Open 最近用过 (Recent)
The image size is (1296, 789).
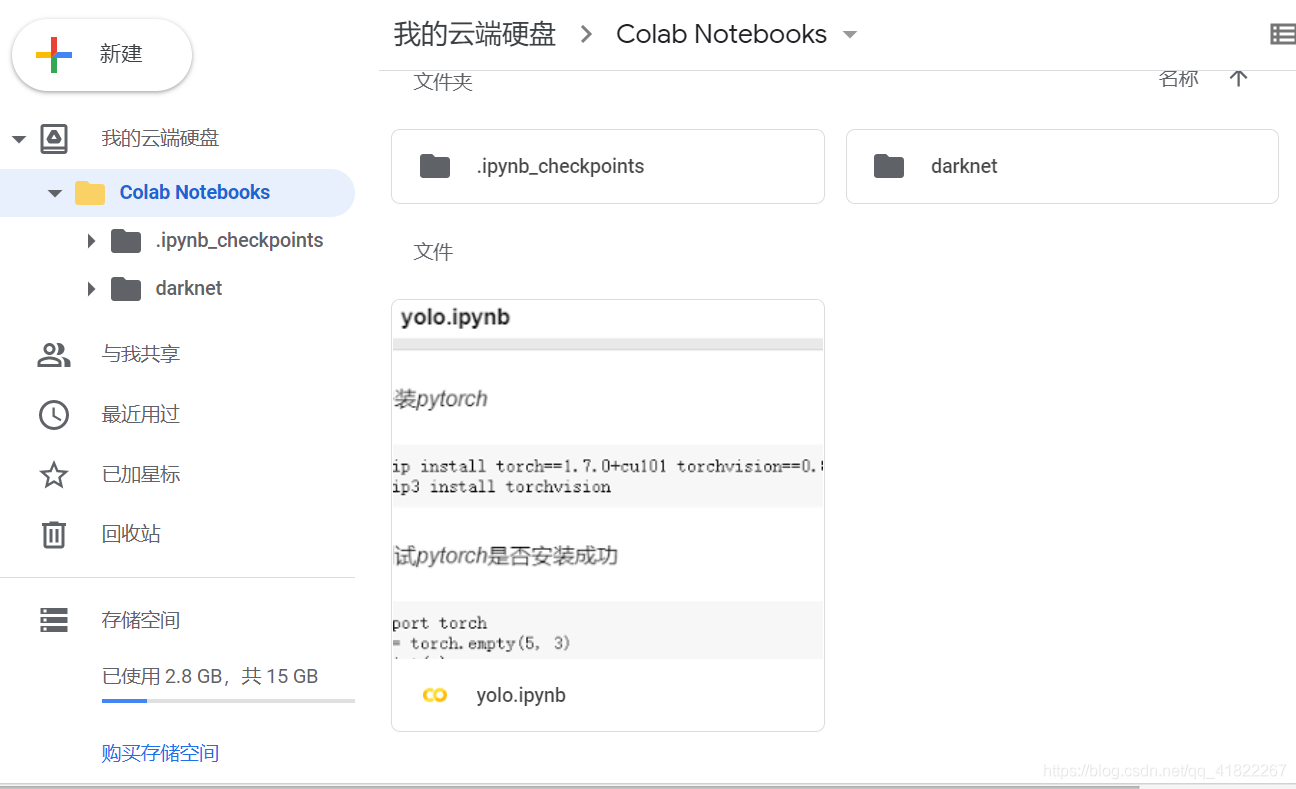[141, 414]
